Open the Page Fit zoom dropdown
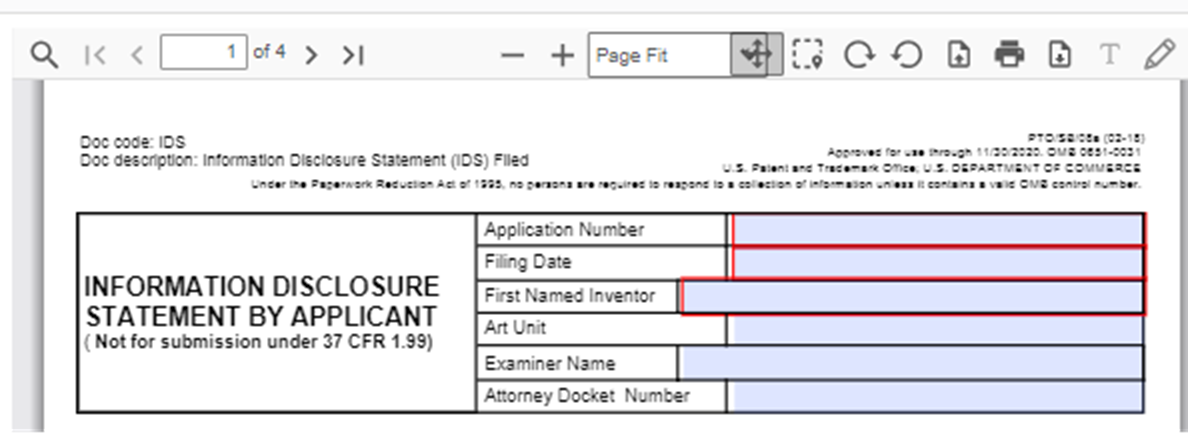The width and height of the screenshot is (1188, 438). pos(660,55)
